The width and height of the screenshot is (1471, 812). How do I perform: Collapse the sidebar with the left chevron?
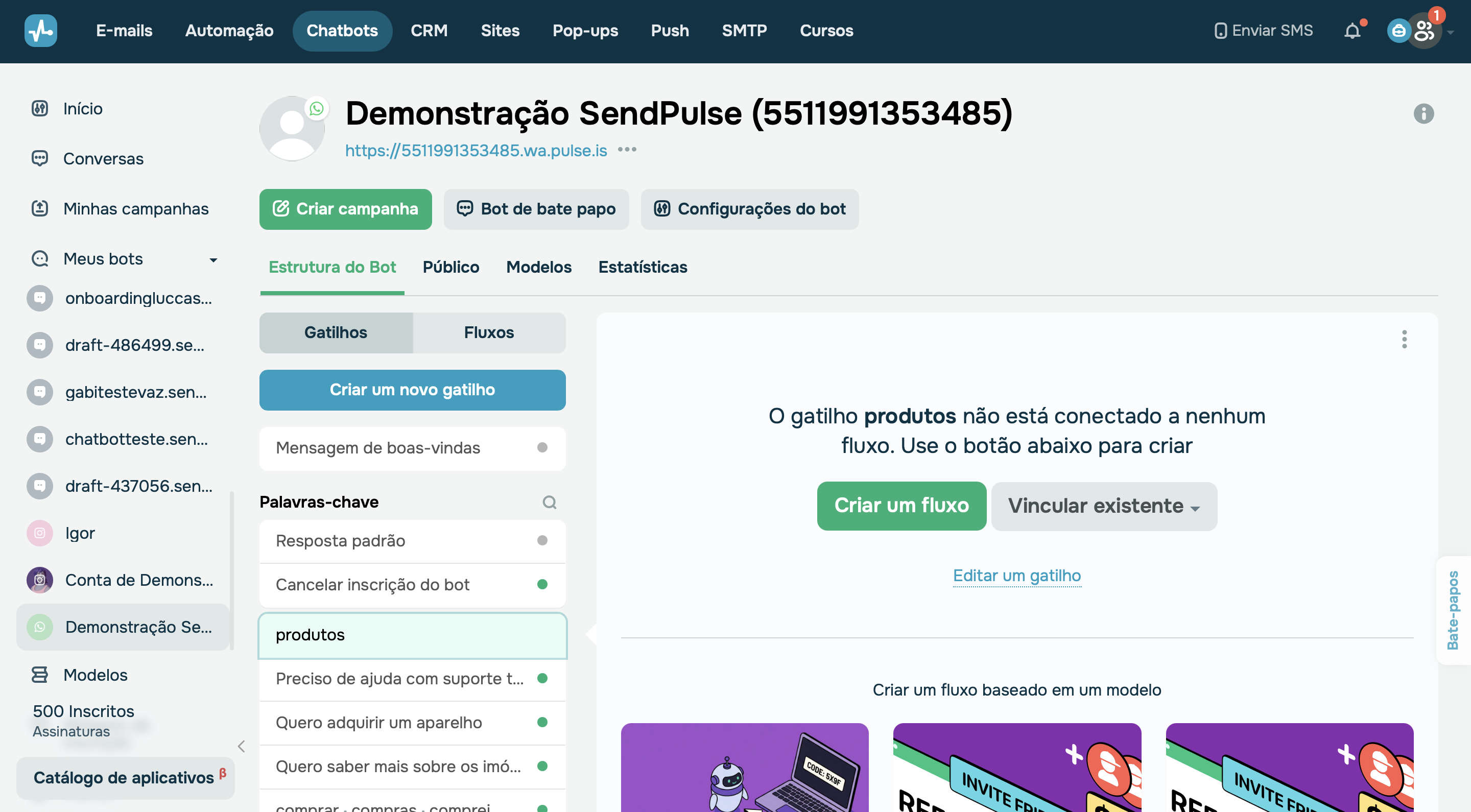coord(241,746)
